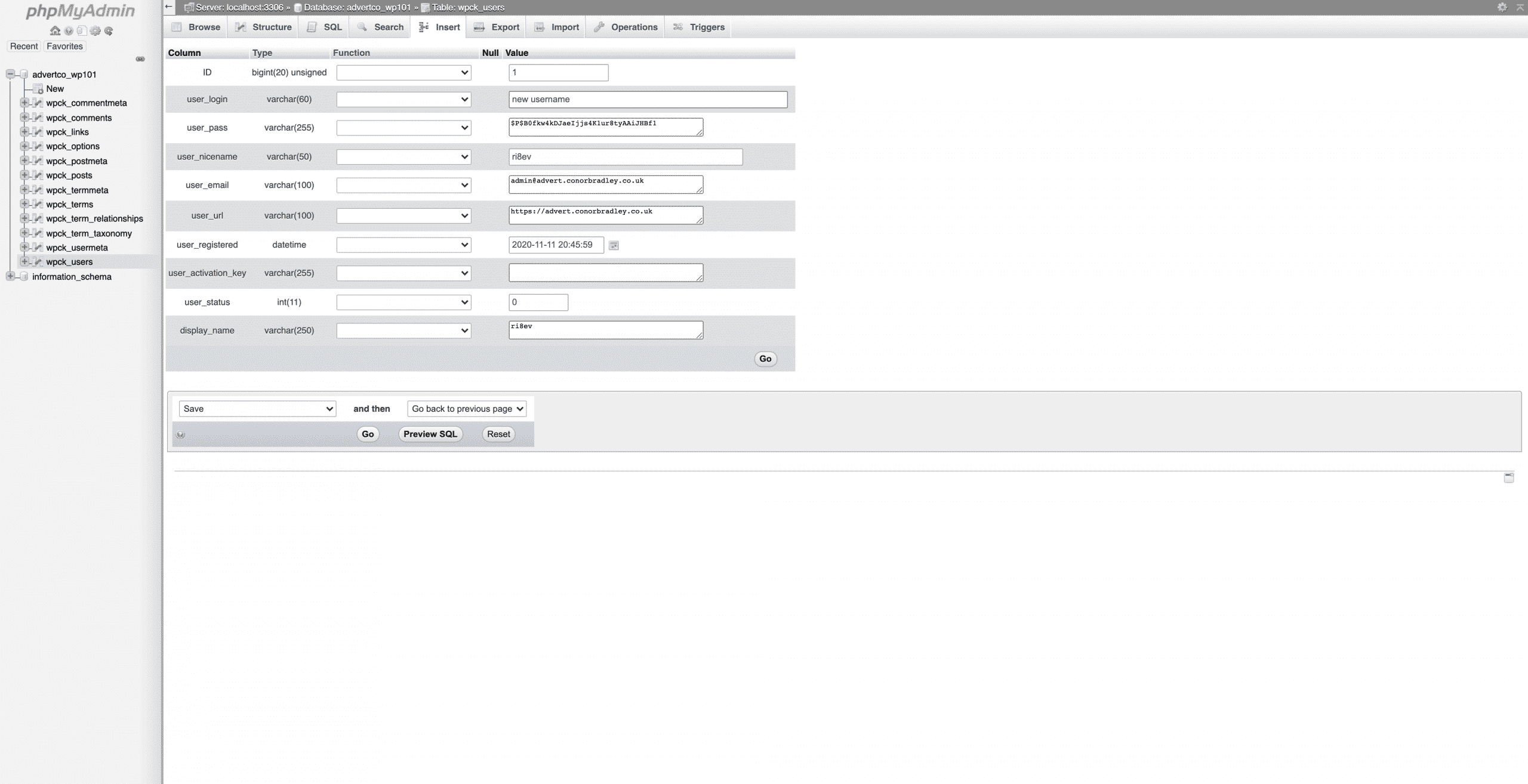Click wpck_termmeta table icon

pyautogui.click(x=38, y=190)
